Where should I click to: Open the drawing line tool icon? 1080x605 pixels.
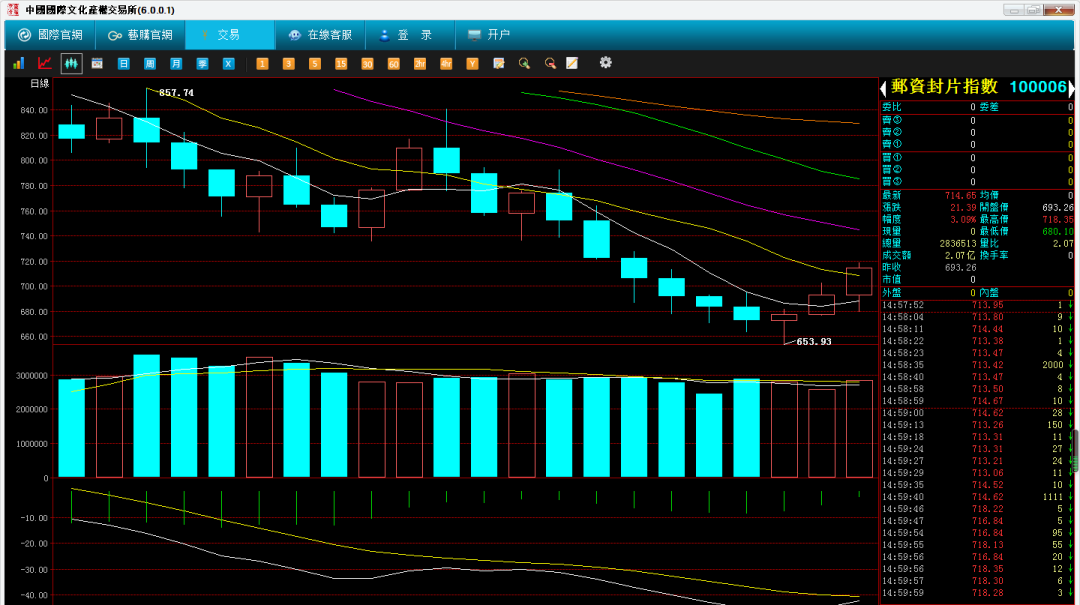coord(572,63)
